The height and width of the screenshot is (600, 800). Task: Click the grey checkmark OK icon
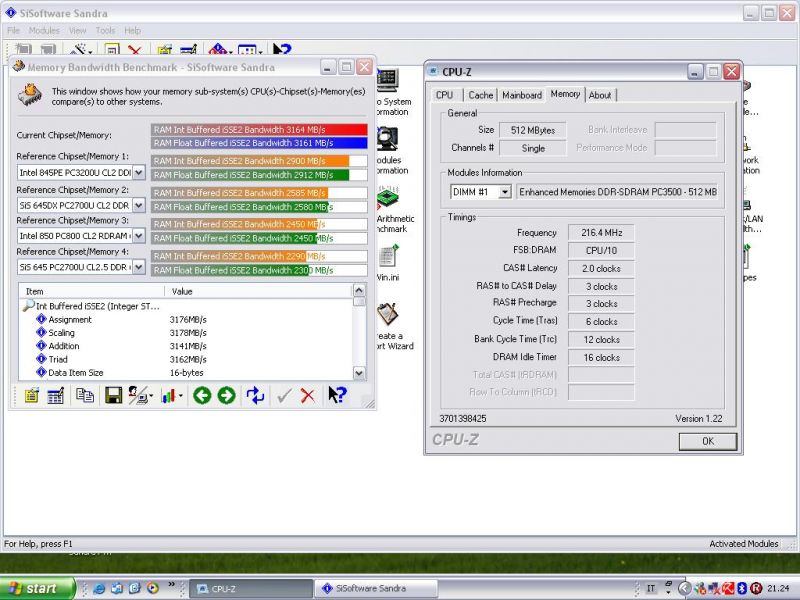coord(284,395)
